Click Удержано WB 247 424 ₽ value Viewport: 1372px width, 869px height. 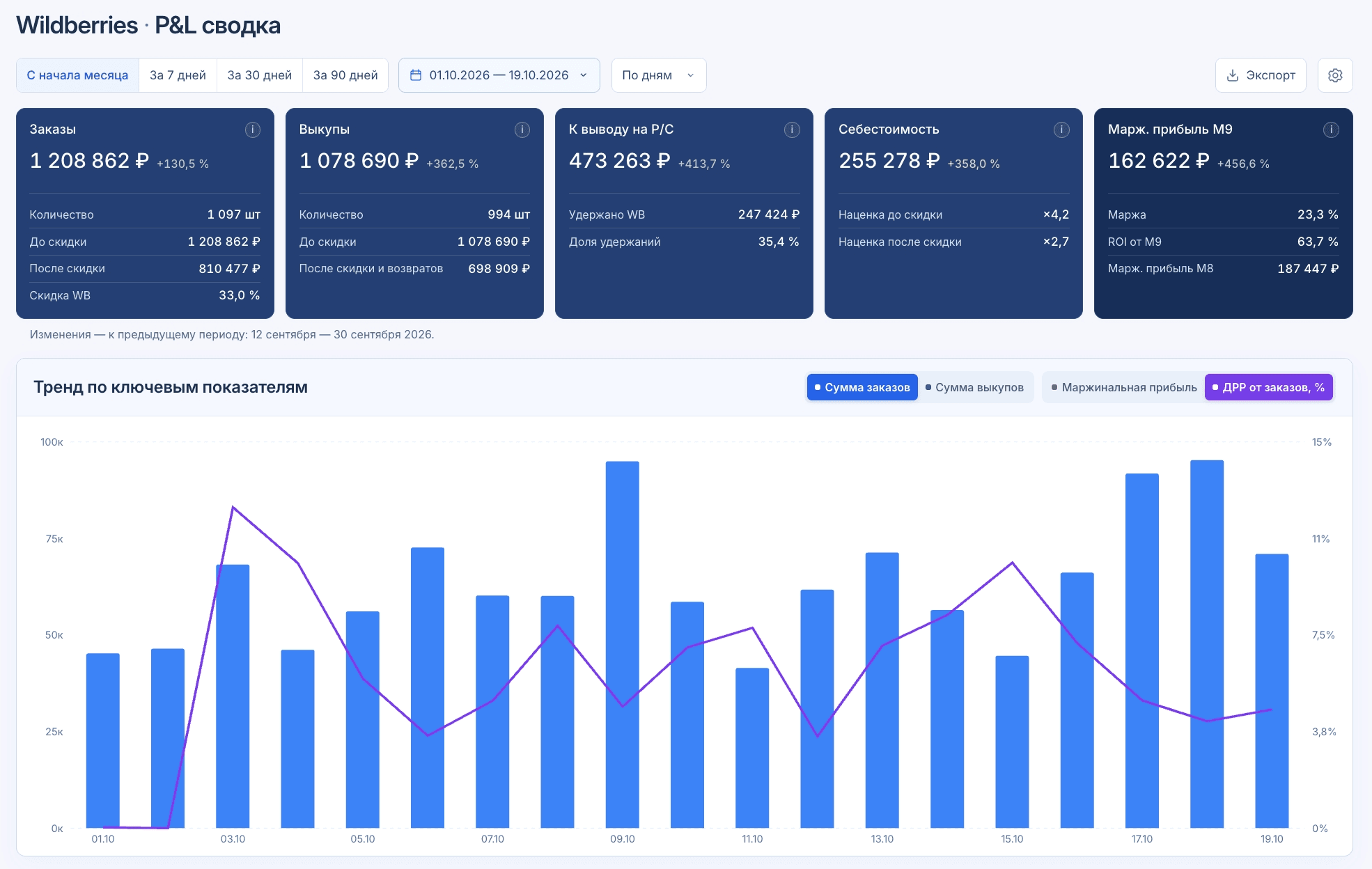[x=769, y=214]
